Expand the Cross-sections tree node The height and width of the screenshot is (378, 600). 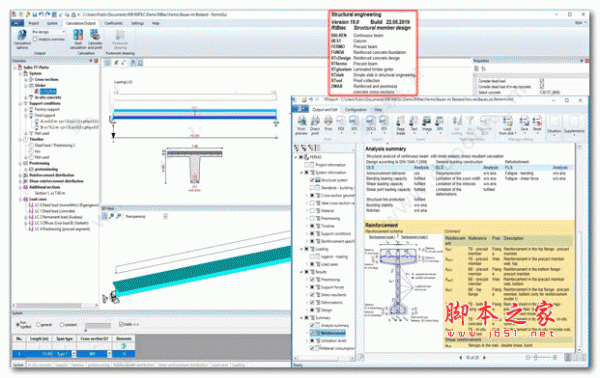pos(26,80)
